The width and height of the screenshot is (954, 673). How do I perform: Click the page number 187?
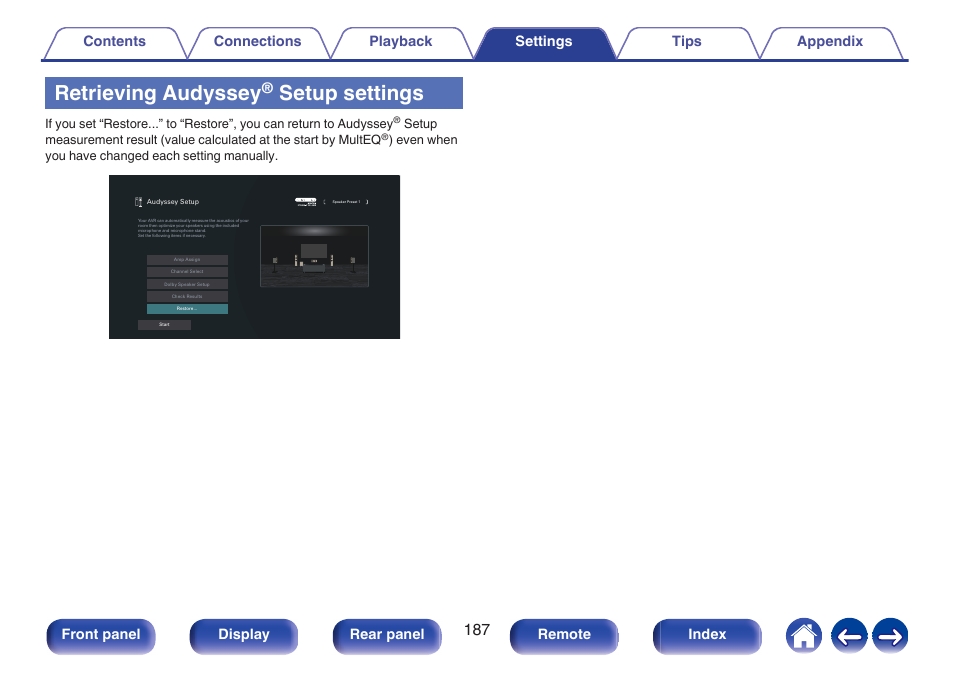click(477, 630)
